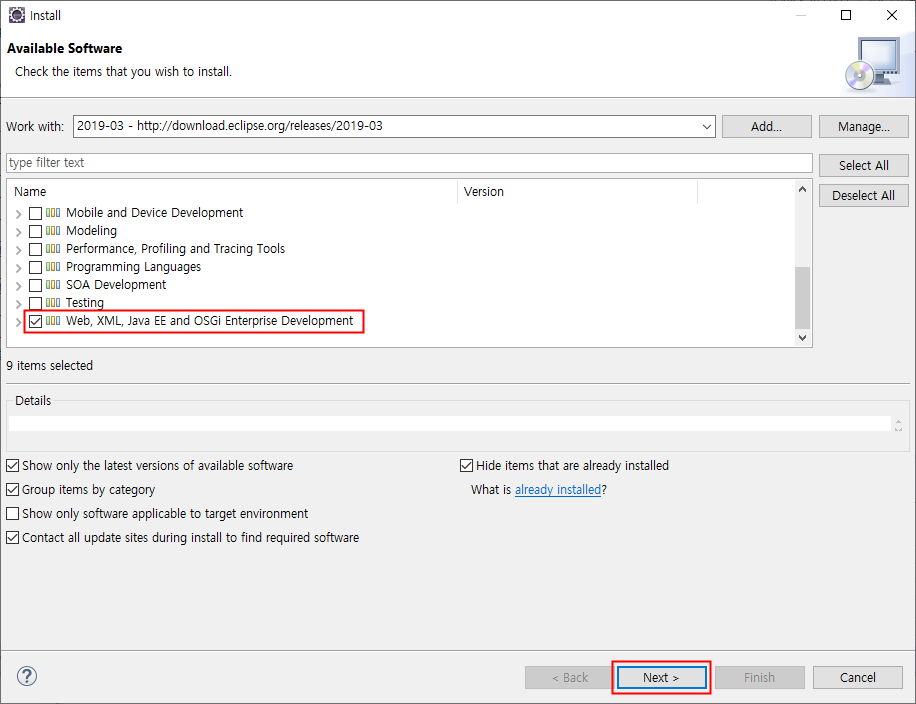Expand the Modeling tree node

(x=19, y=232)
